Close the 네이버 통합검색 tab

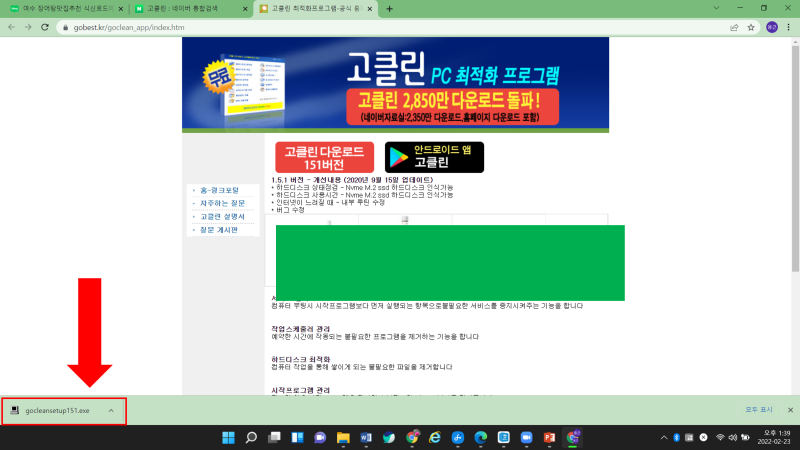tap(245, 9)
